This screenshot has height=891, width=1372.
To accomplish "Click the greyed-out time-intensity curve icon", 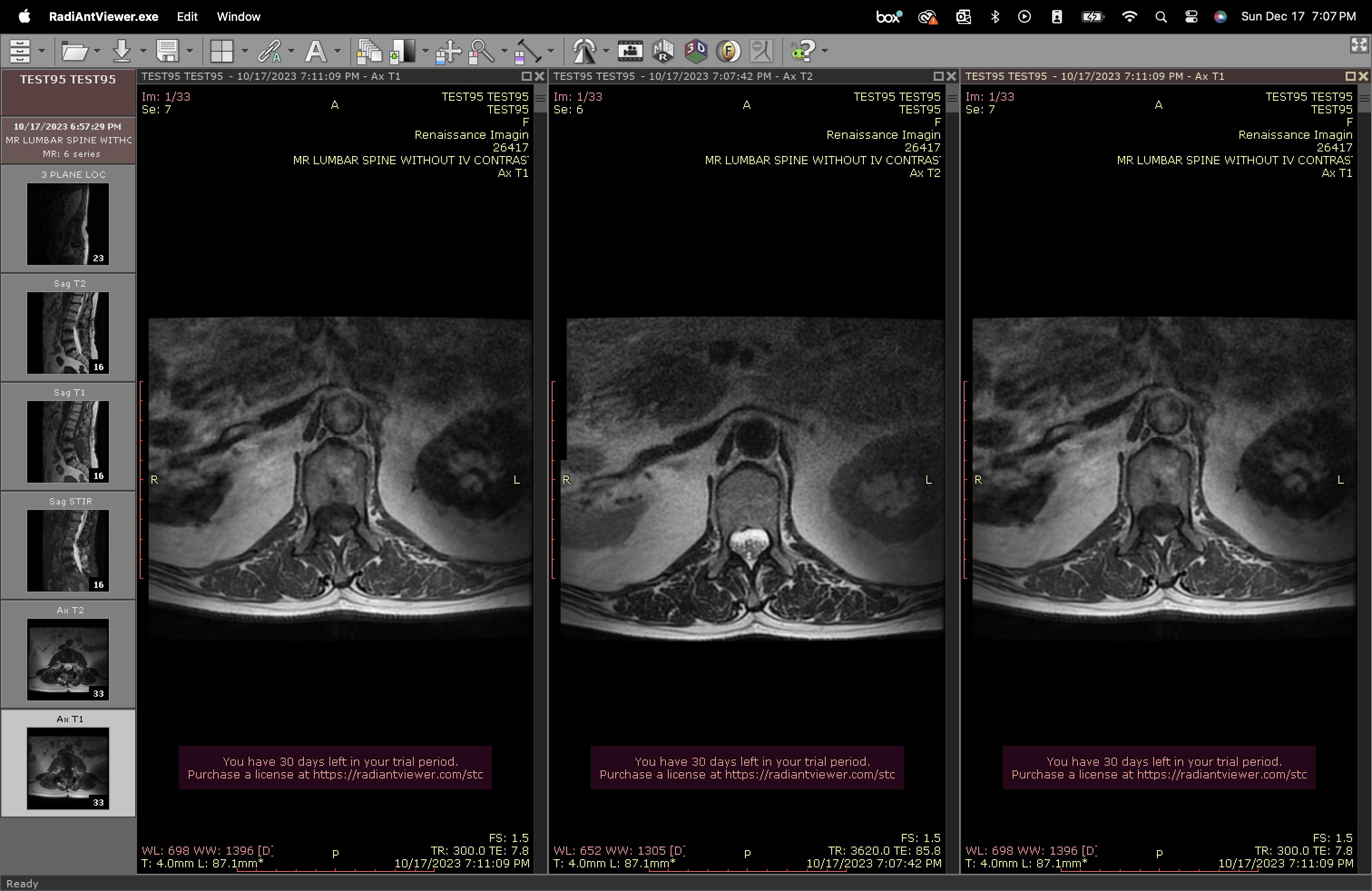I will [761, 51].
